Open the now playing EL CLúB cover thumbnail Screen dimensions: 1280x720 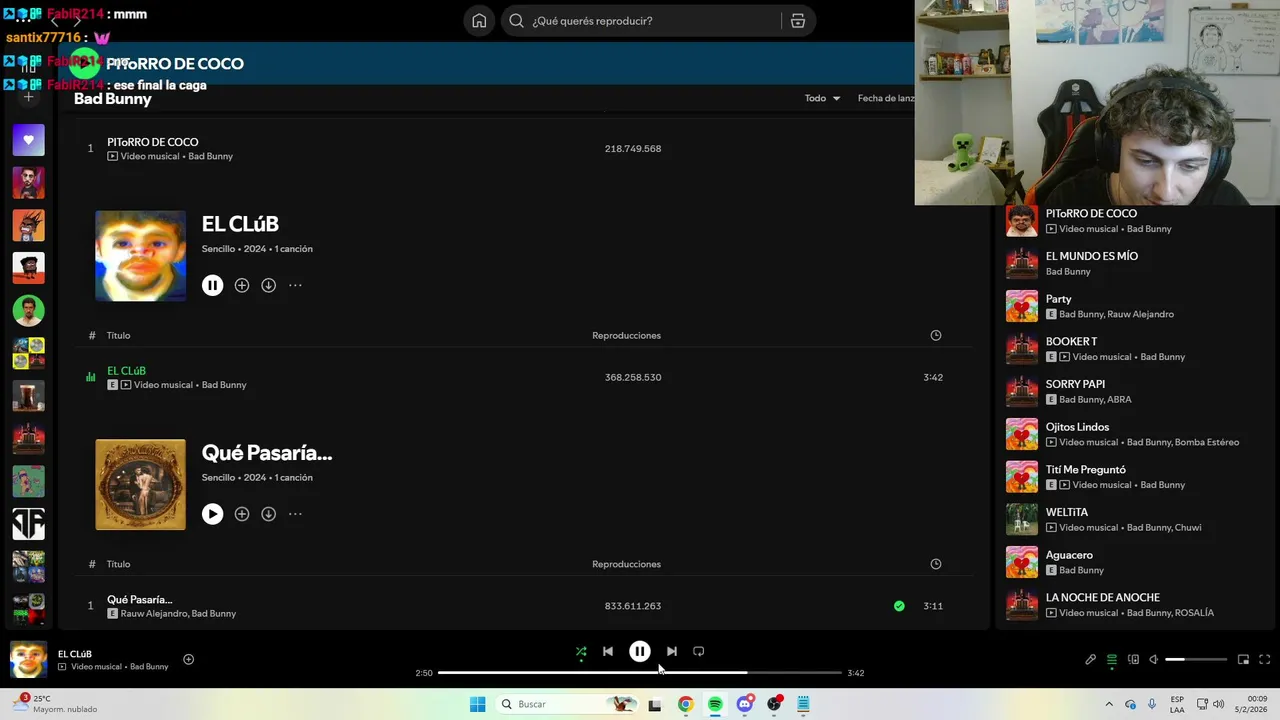(28, 660)
